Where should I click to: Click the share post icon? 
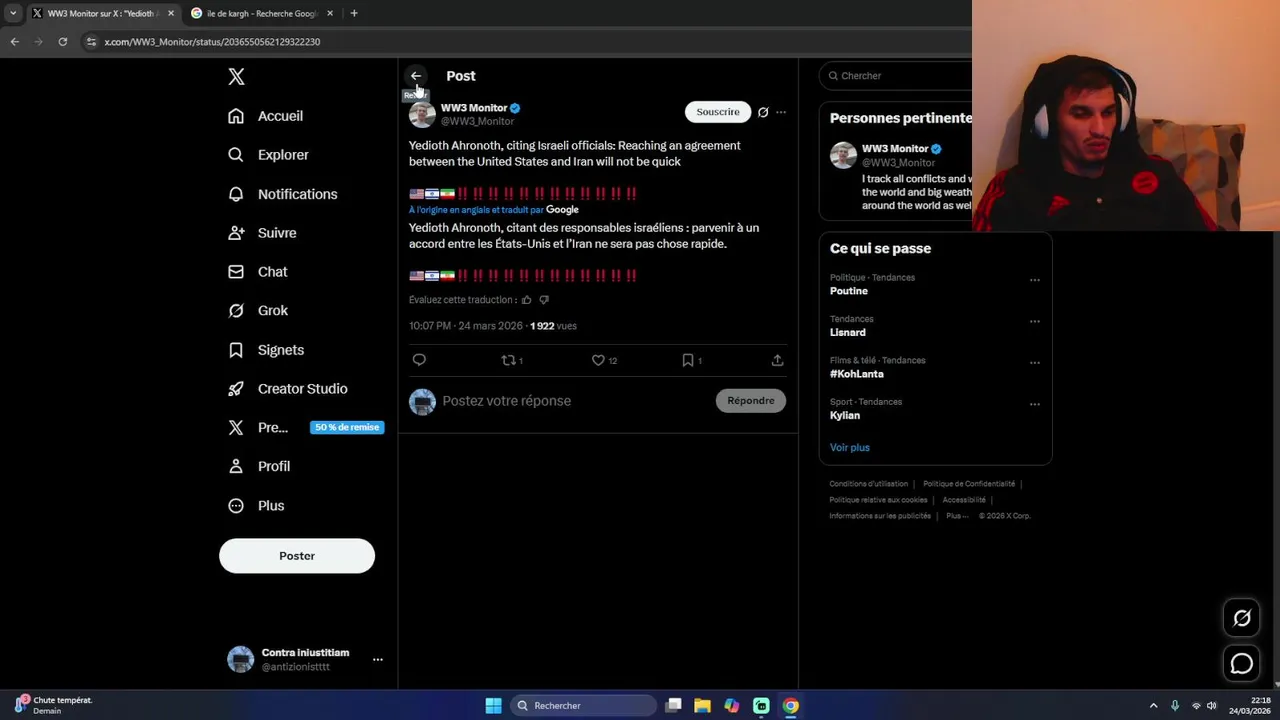point(777,360)
